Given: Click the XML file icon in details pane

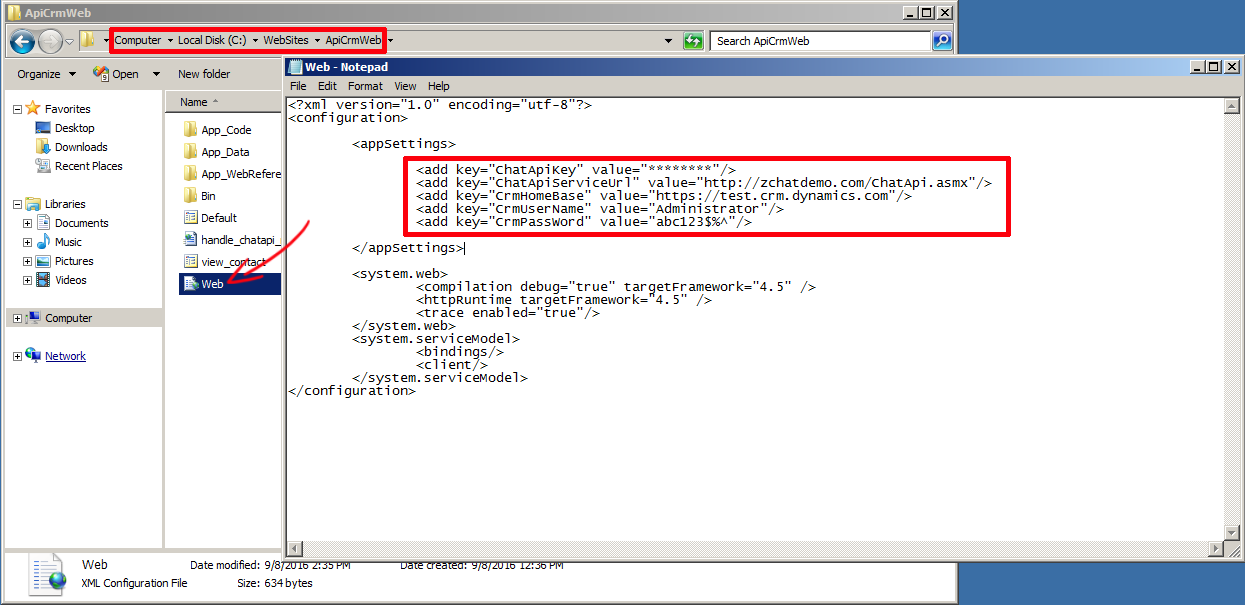Looking at the screenshot, I should pyautogui.click(x=48, y=573).
